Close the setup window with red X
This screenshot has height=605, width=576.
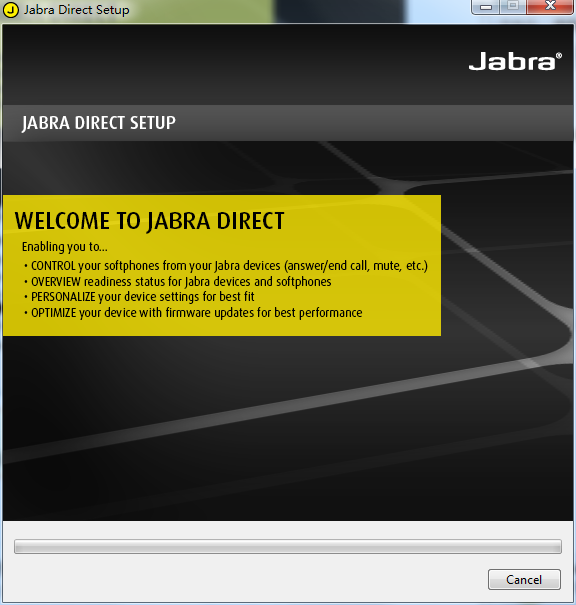click(550, 7)
